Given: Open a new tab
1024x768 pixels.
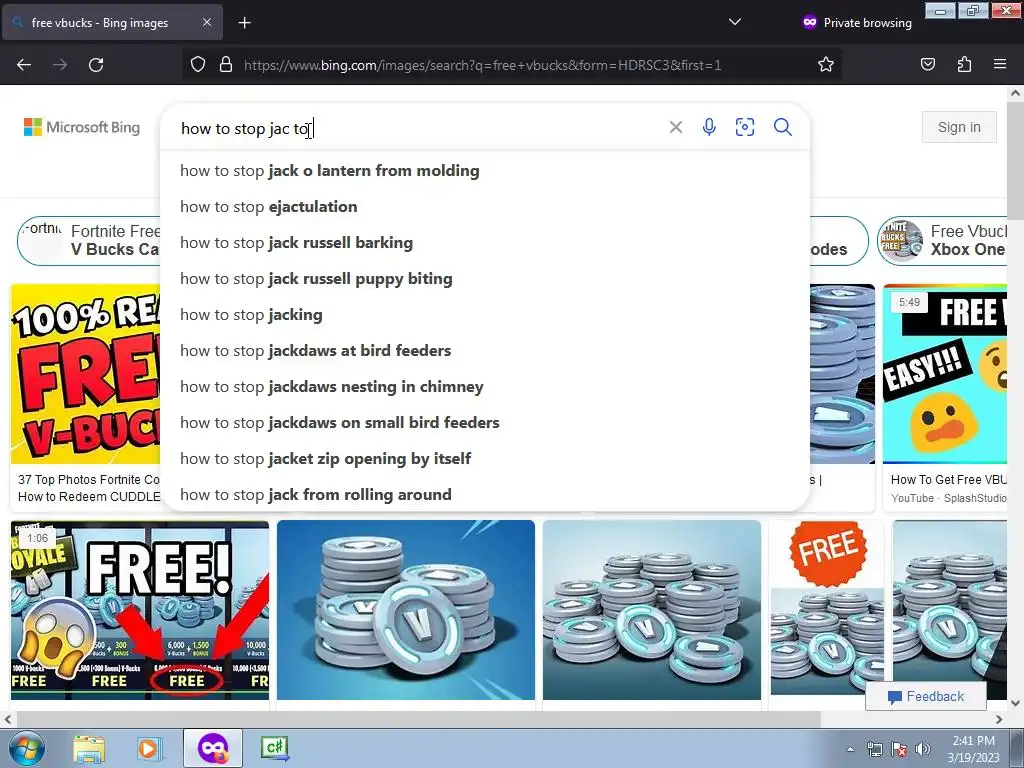Looking at the screenshot, I should coord(244,23).
